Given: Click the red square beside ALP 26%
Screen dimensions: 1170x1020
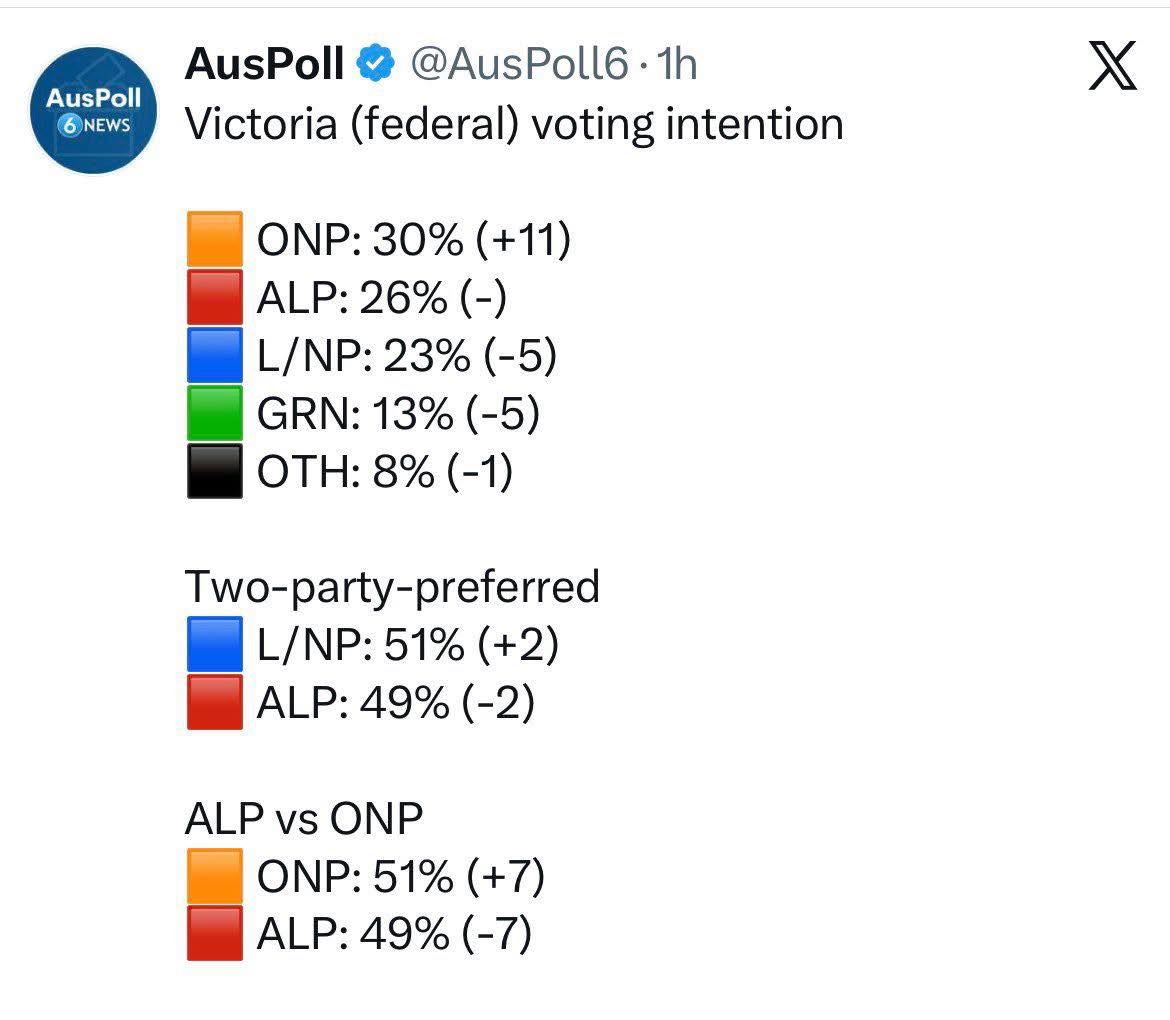Looking at the screenshot, I should [x=214, y=298].
